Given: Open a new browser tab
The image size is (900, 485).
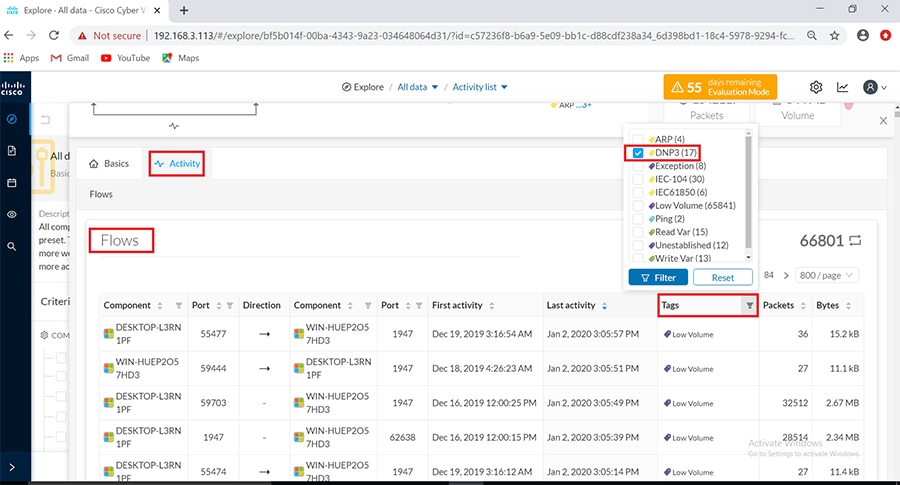Looking at the screenshot, I should [184, 10].
